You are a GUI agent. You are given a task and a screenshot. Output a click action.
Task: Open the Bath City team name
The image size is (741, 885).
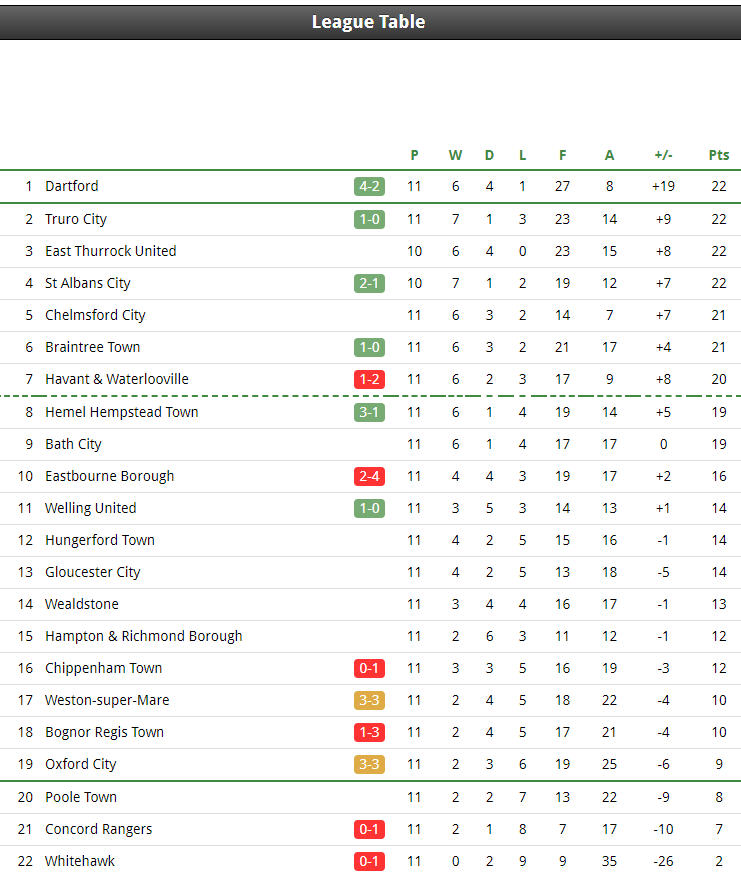coord(73,444)
